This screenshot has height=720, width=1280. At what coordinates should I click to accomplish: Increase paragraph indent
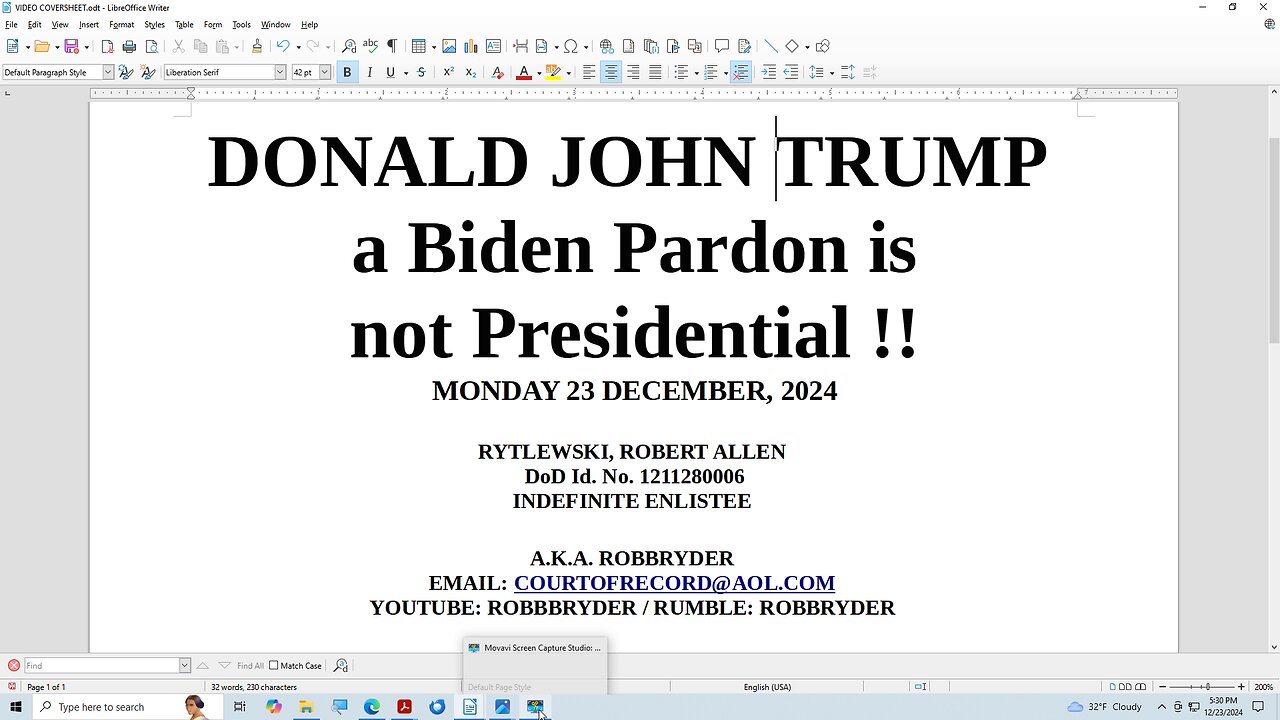(769, 72)
